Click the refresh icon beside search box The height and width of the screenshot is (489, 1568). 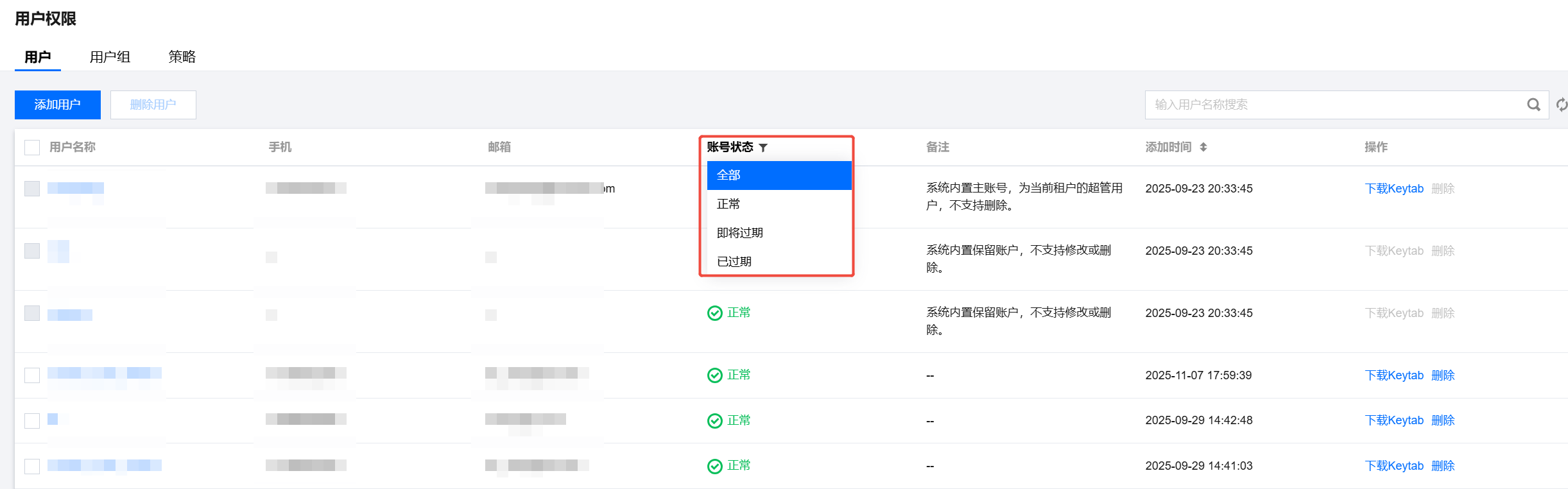click(1561, 105)
